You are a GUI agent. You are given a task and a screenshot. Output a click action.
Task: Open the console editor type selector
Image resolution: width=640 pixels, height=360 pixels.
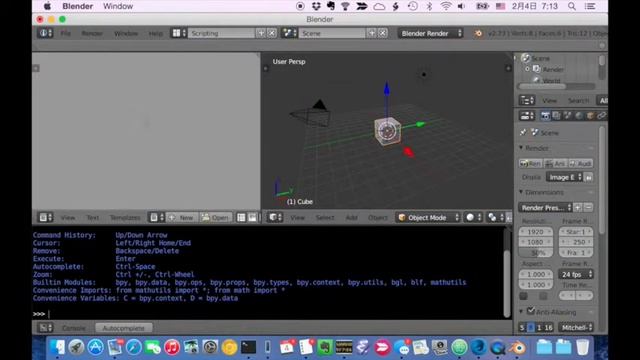point(45,327)
